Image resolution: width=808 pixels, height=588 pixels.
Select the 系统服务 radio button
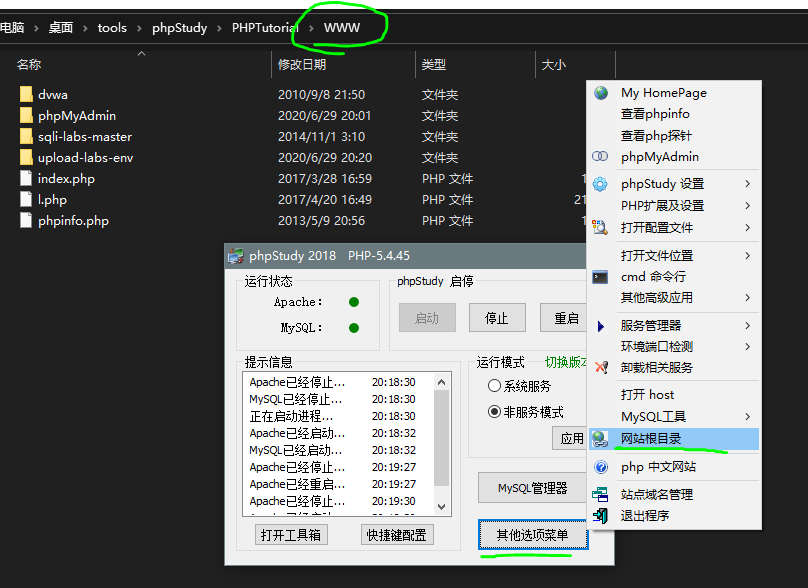[494, 386]
